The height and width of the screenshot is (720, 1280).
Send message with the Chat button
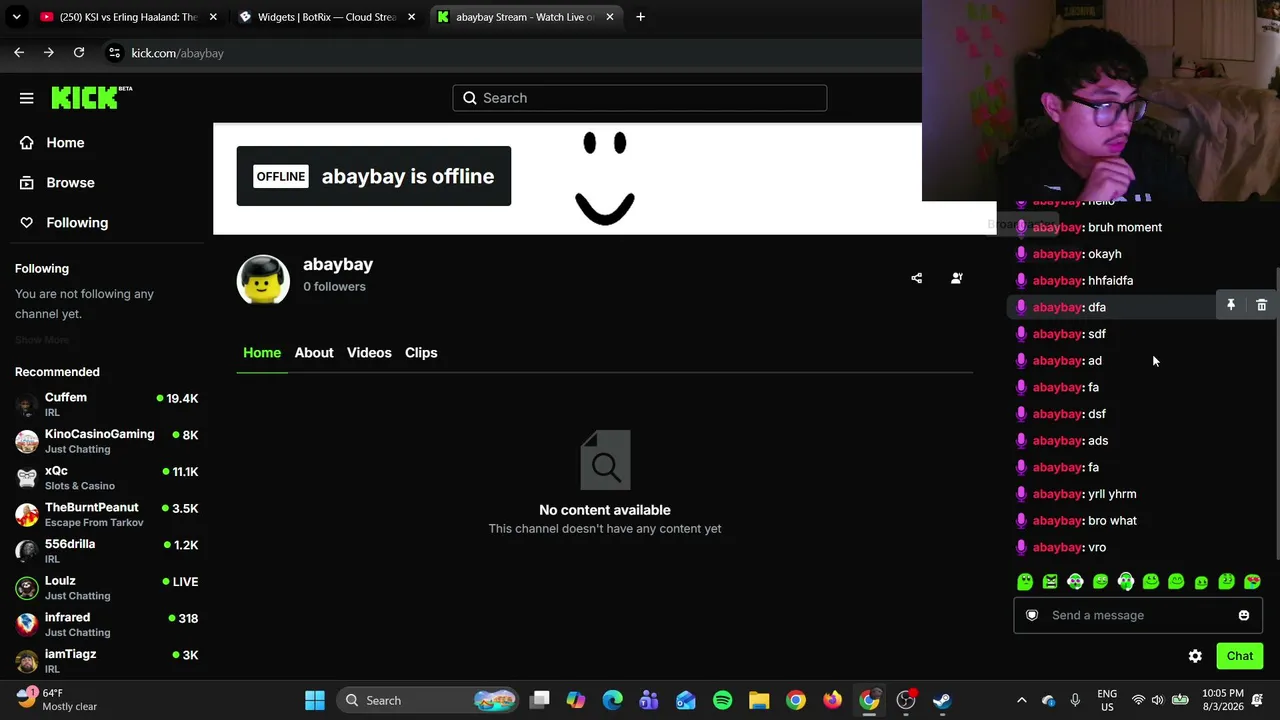point(1240,656)
